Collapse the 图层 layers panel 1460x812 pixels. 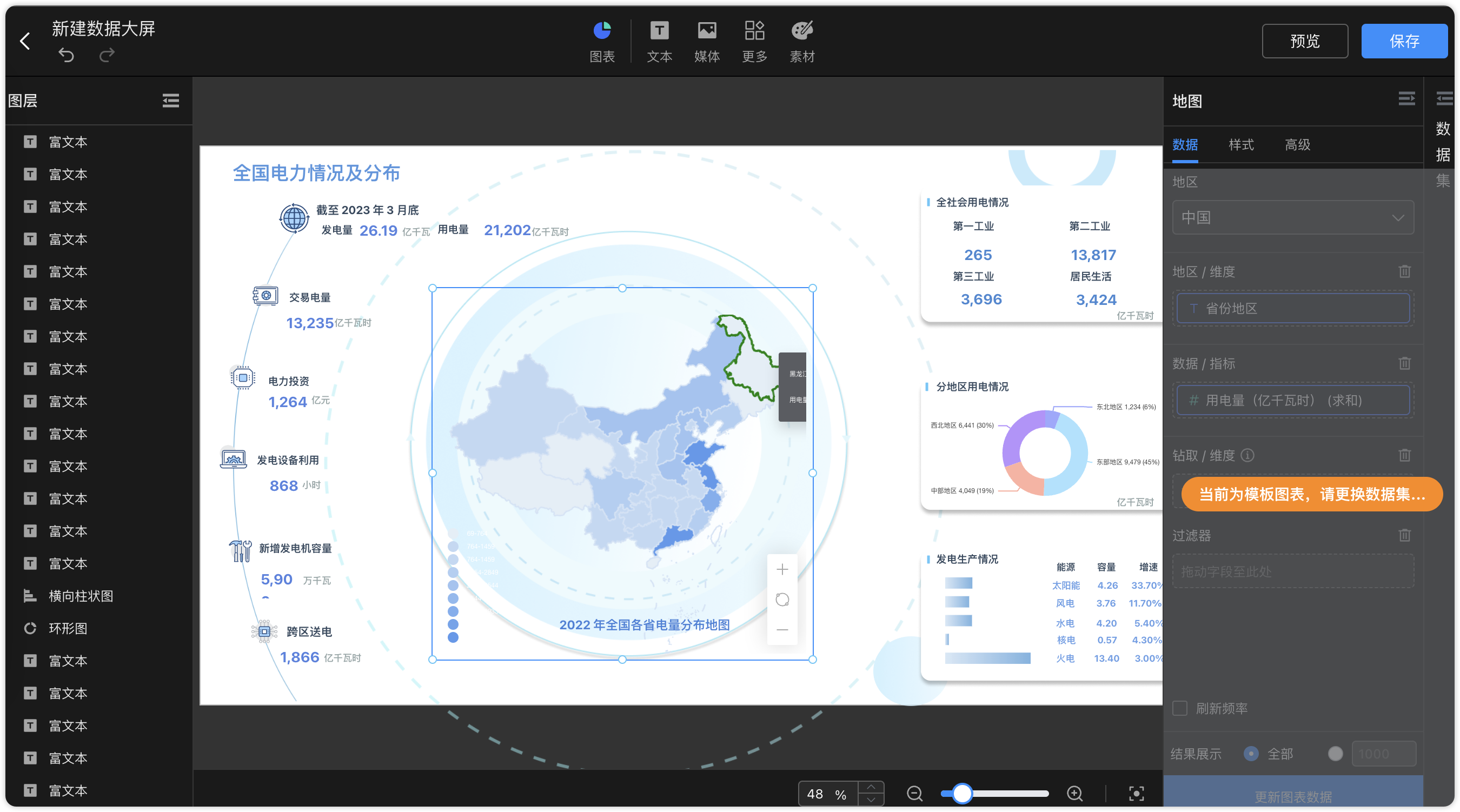click(170, 101)
